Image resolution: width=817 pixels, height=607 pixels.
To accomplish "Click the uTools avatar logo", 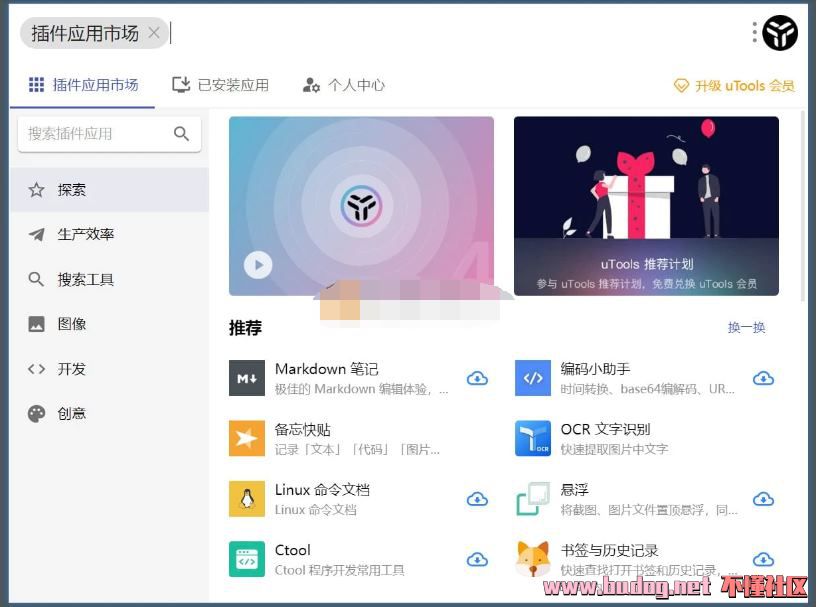I will (780, 33).
